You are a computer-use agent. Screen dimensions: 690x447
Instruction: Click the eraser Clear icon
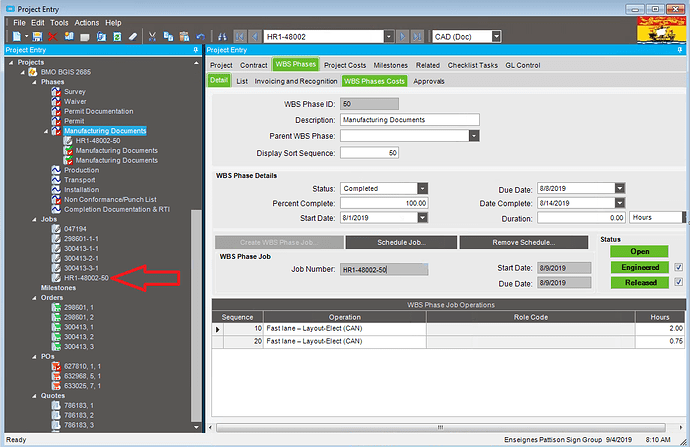coord(133,37)
